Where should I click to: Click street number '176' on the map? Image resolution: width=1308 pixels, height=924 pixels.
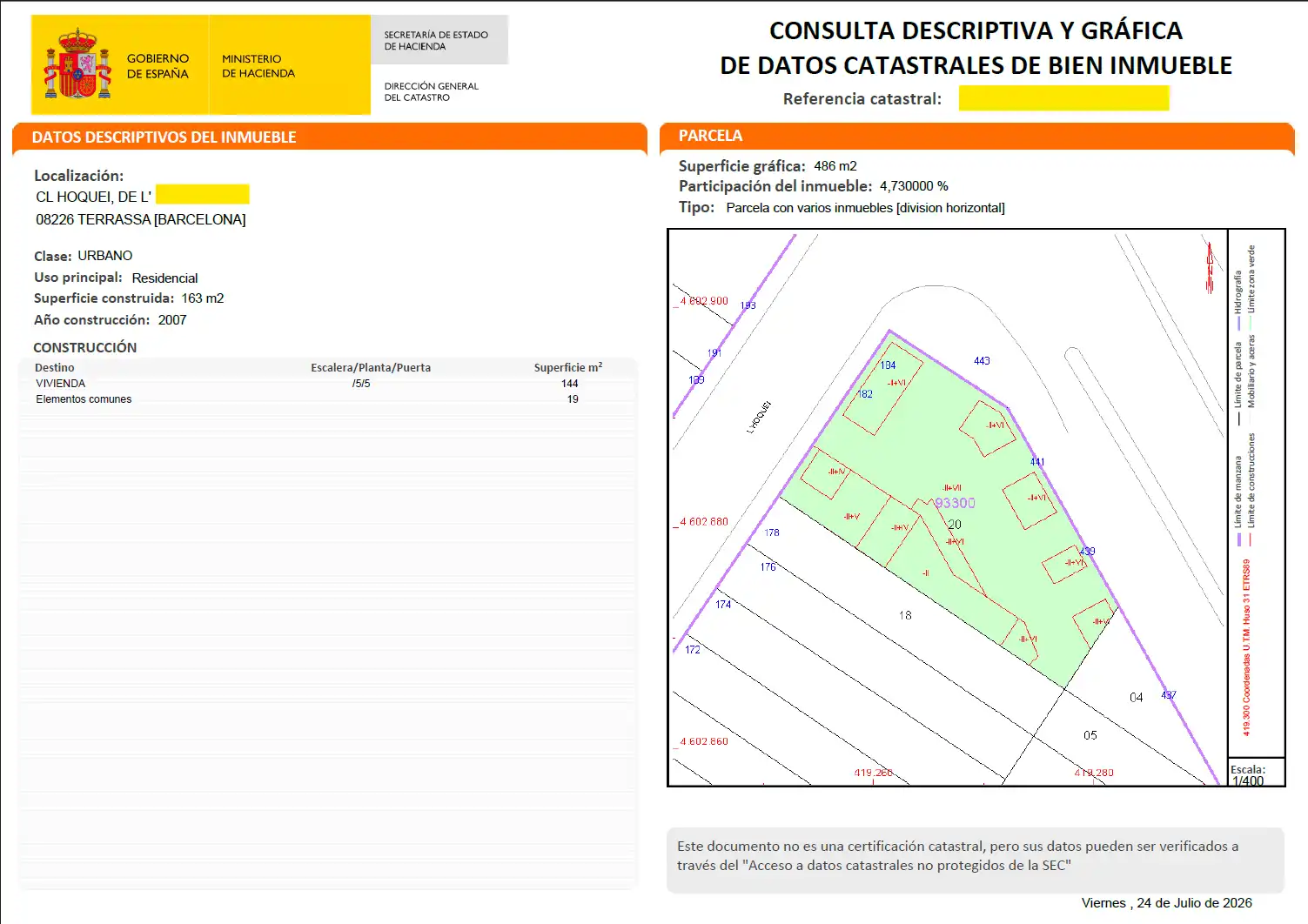click(x=768, y=567)
